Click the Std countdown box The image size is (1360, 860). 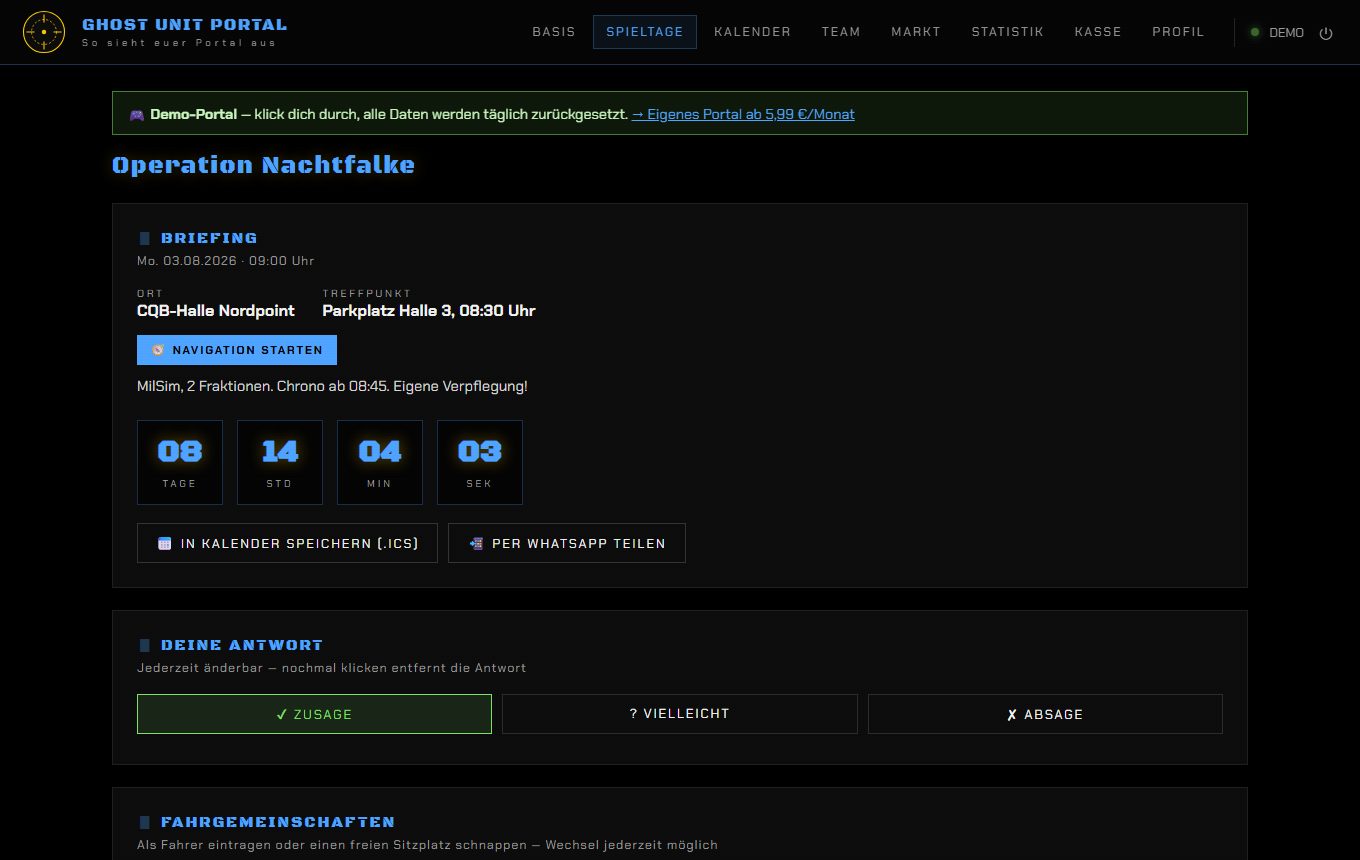(x=280, y=462)
